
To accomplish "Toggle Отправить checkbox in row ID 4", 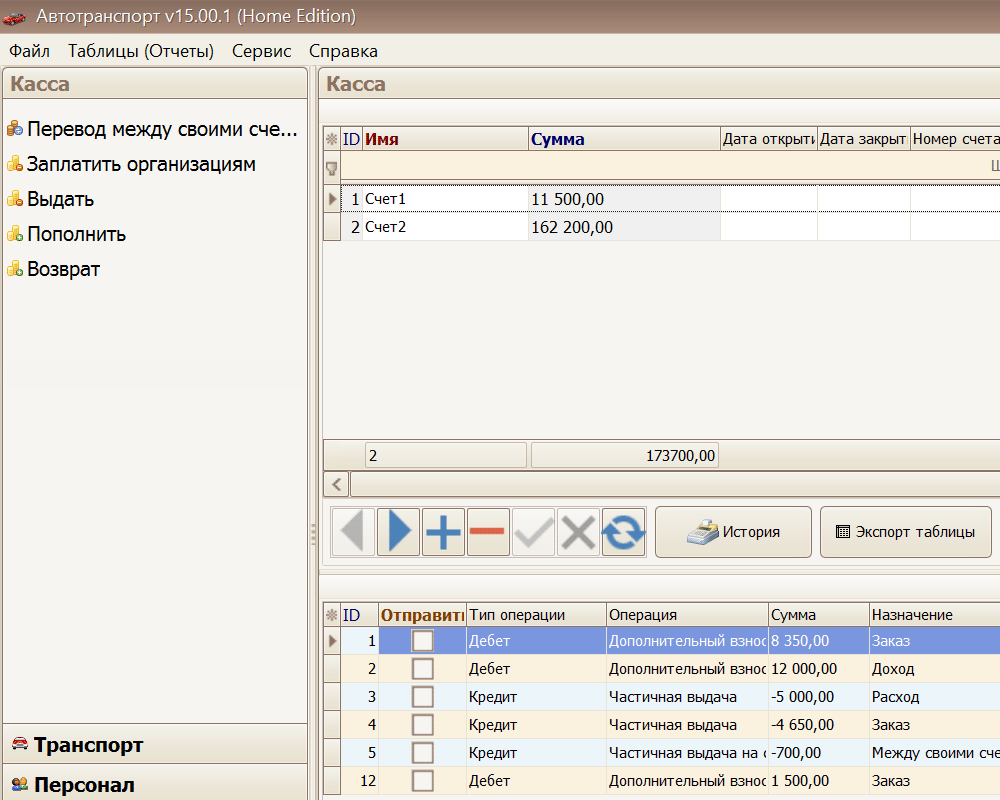I will pyautogui.click(x=422, y=725).
